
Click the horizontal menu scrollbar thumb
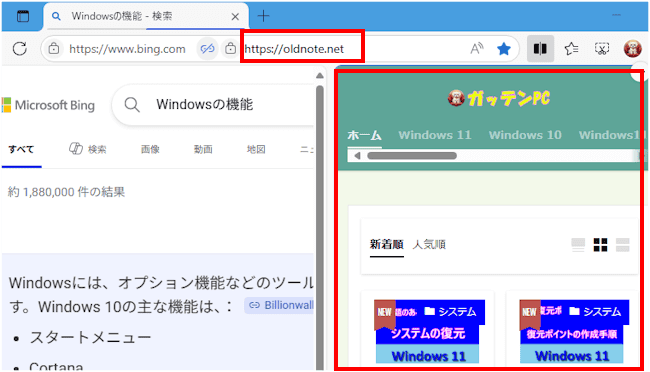[412, 156]
